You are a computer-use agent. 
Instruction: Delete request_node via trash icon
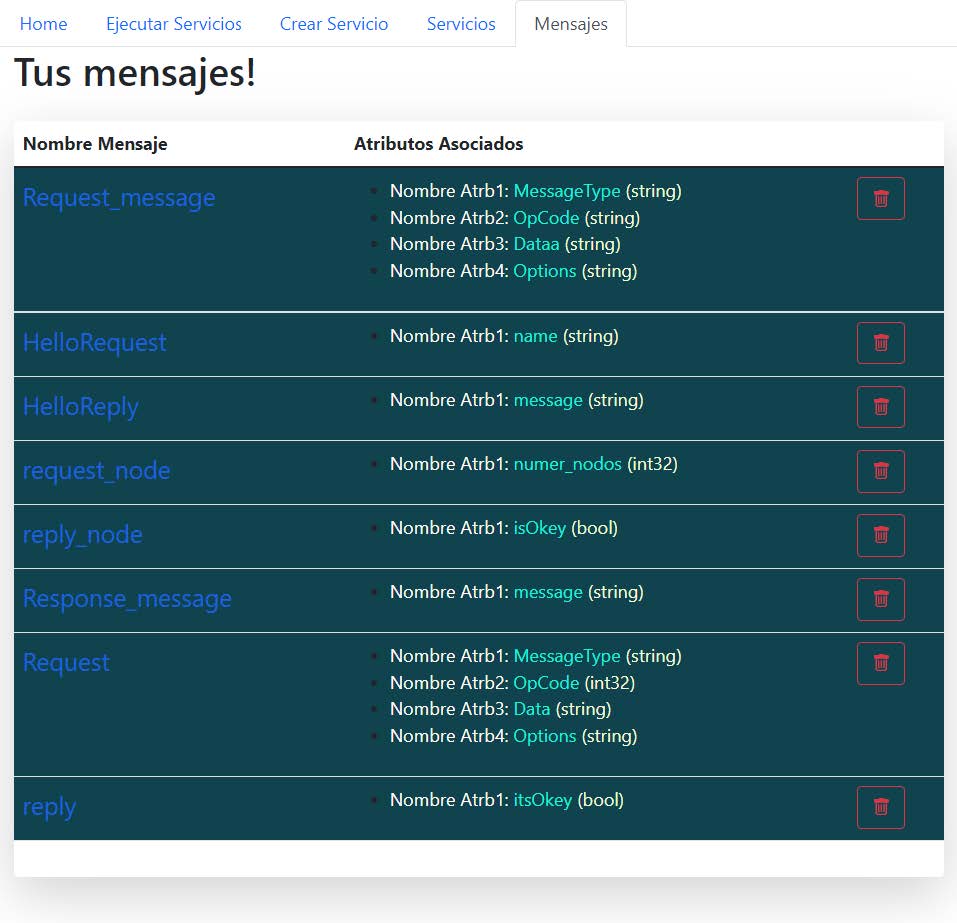tap(880, 471)
